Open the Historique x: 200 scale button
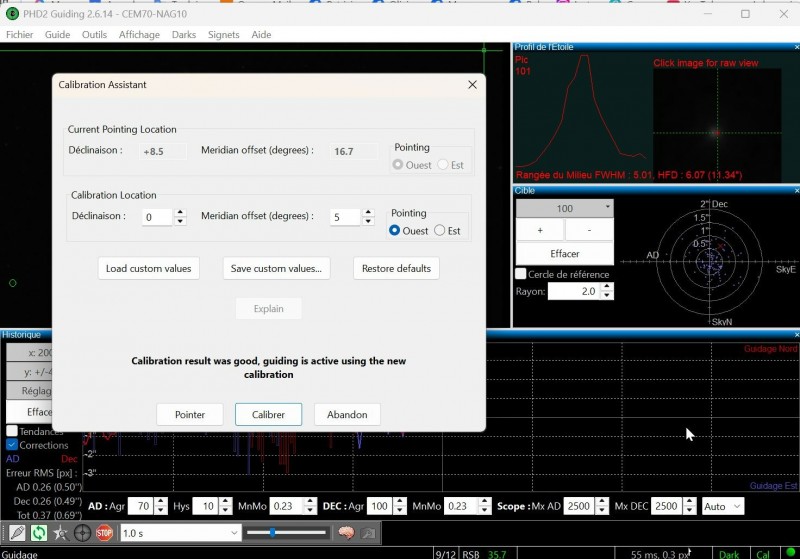 tap(30, 352)
